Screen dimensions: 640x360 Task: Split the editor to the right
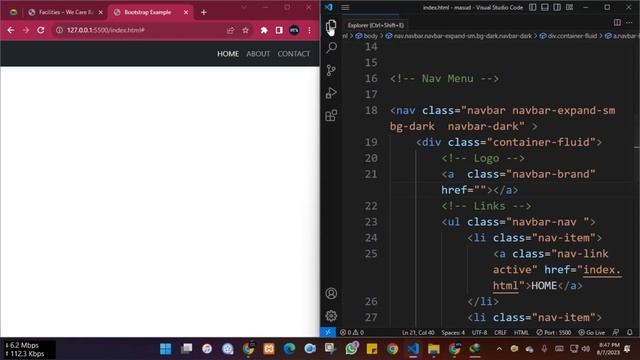617,22
